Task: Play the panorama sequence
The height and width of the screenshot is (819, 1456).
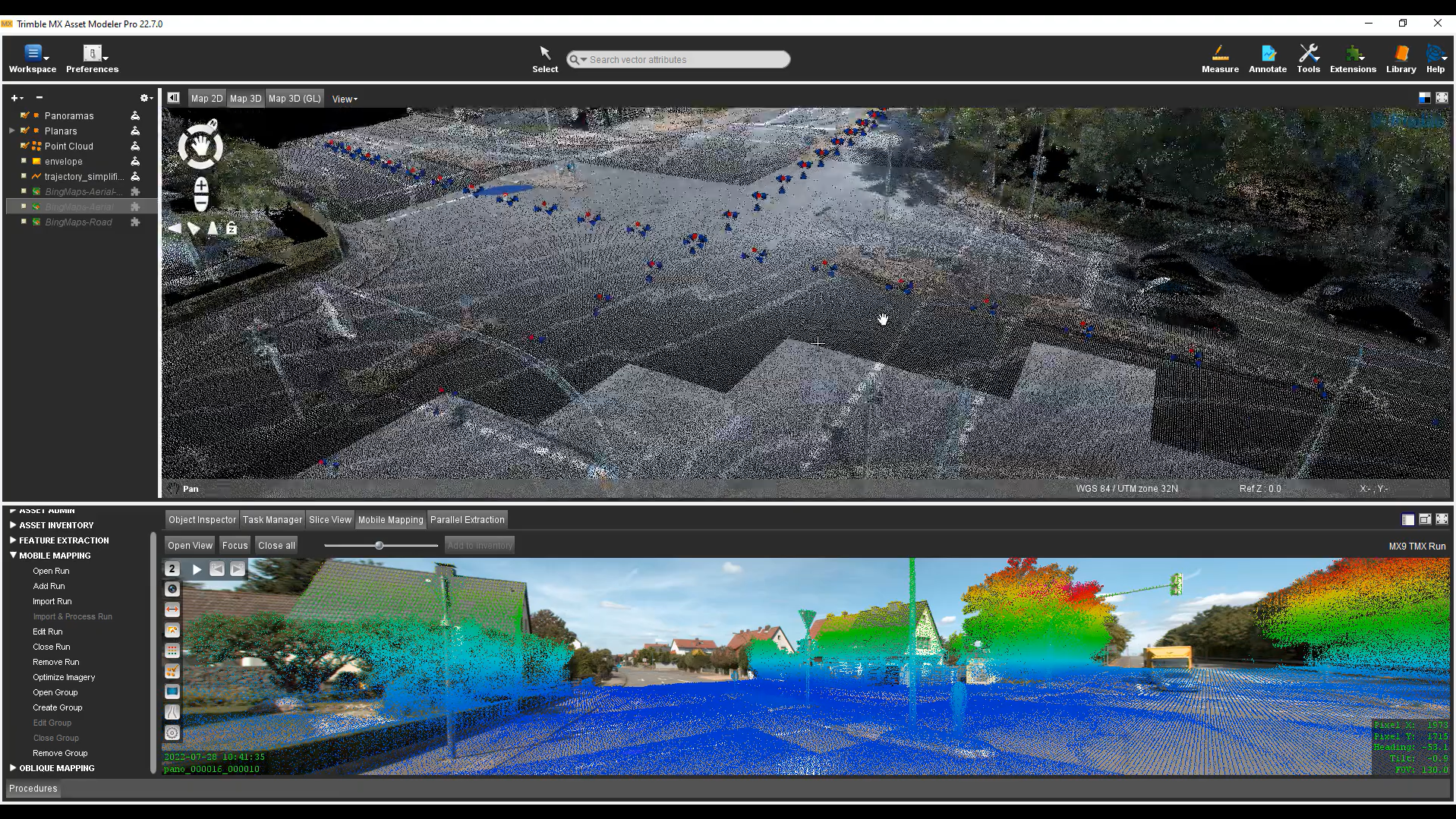Action: 197,569
